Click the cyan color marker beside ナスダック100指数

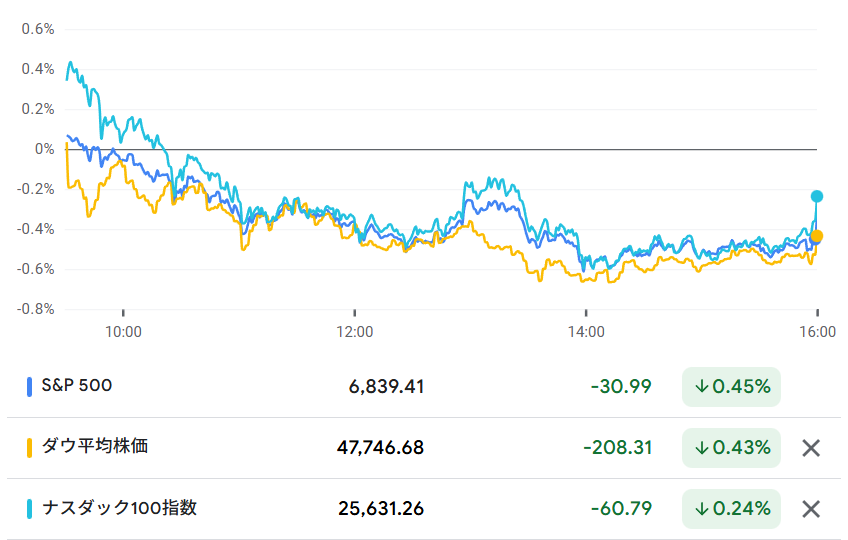click(29, 508)
